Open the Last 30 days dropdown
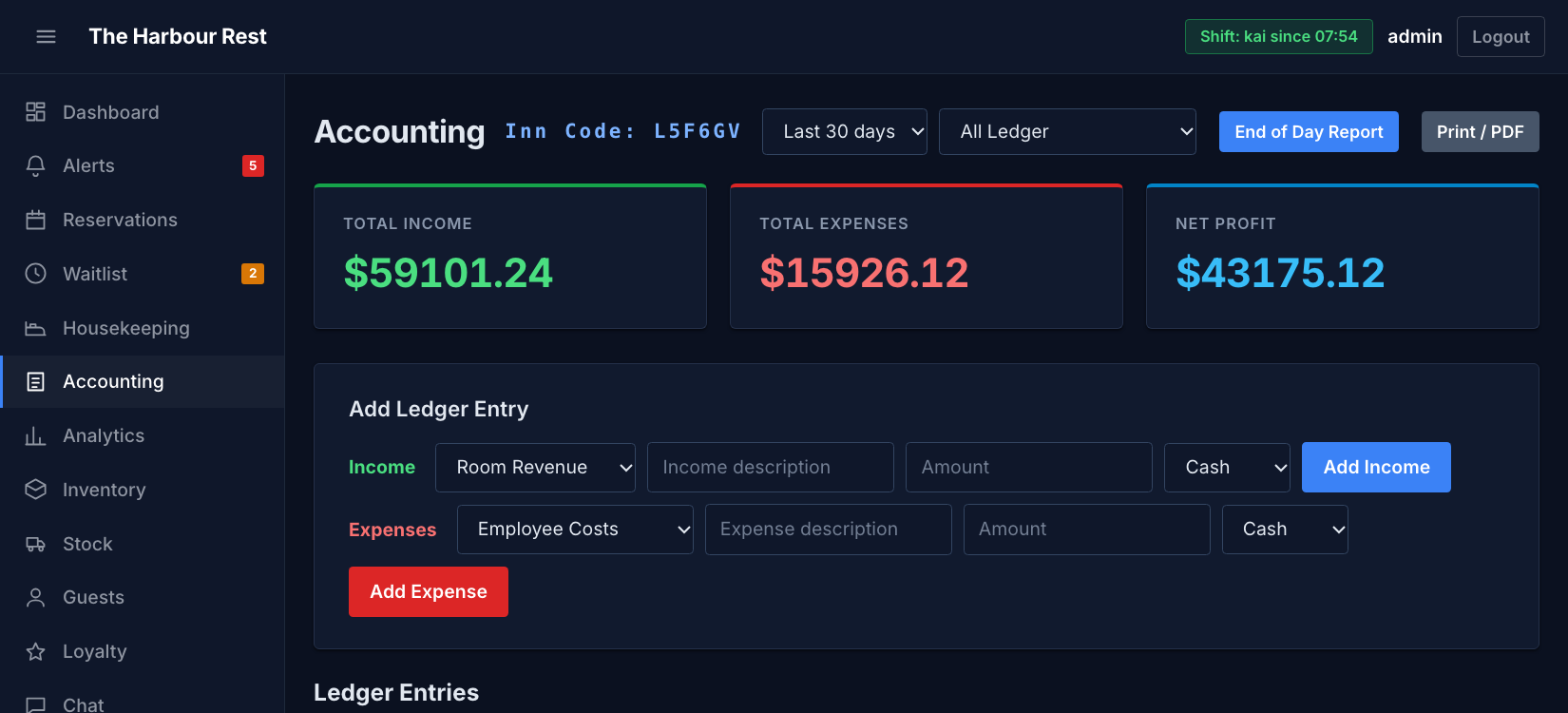Image resolution: width=1568 pixels, height=713 pixels. (x=845, y=131)
